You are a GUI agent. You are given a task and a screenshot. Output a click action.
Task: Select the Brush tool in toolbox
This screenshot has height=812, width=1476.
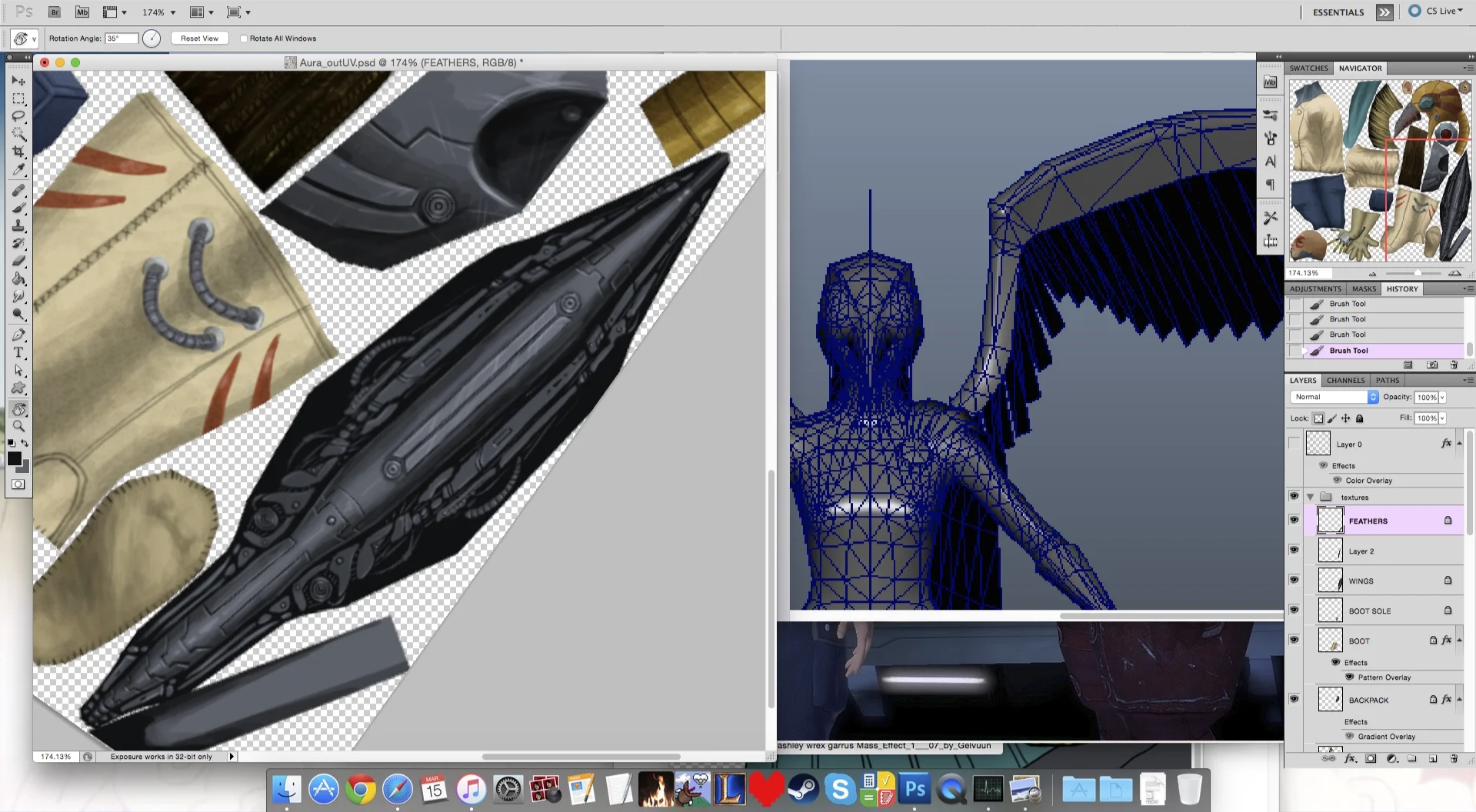pos(18,208)
